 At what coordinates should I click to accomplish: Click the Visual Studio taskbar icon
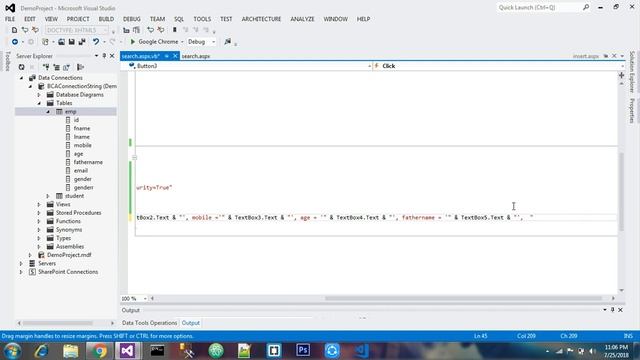127,351
